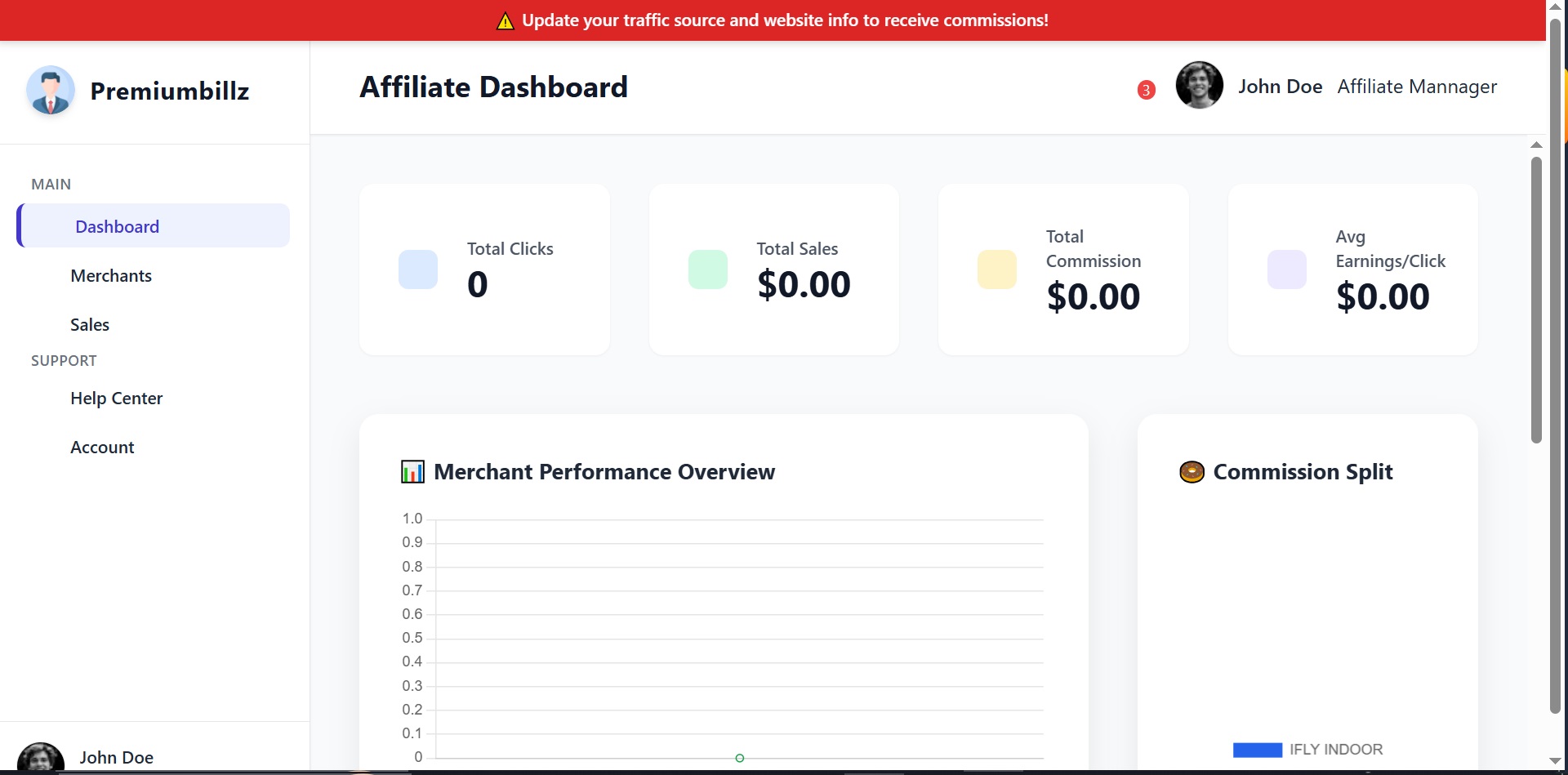Click the donut icon beside Commission Split
Image resolution: width=1568 pixels, height=775 pixels.
click(1192, 472)
